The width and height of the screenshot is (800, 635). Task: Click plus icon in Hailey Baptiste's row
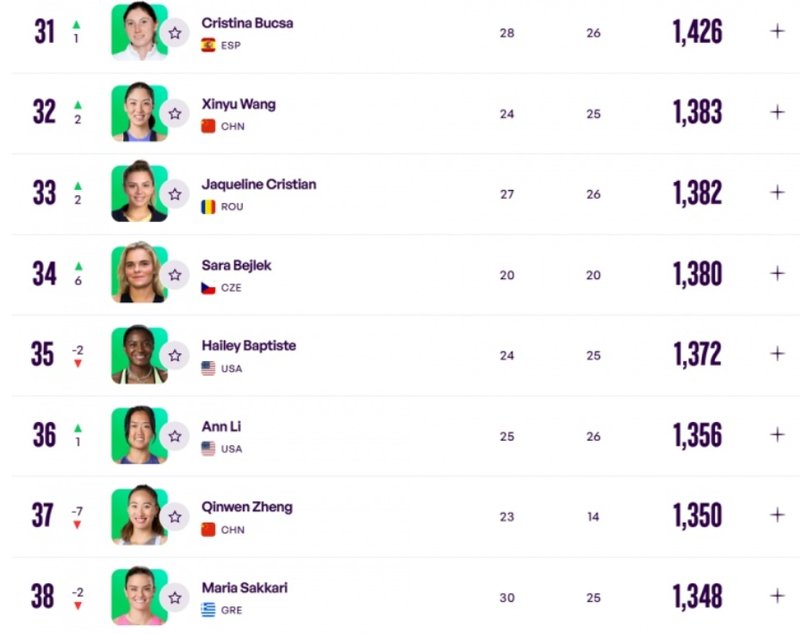coord(777,353)
